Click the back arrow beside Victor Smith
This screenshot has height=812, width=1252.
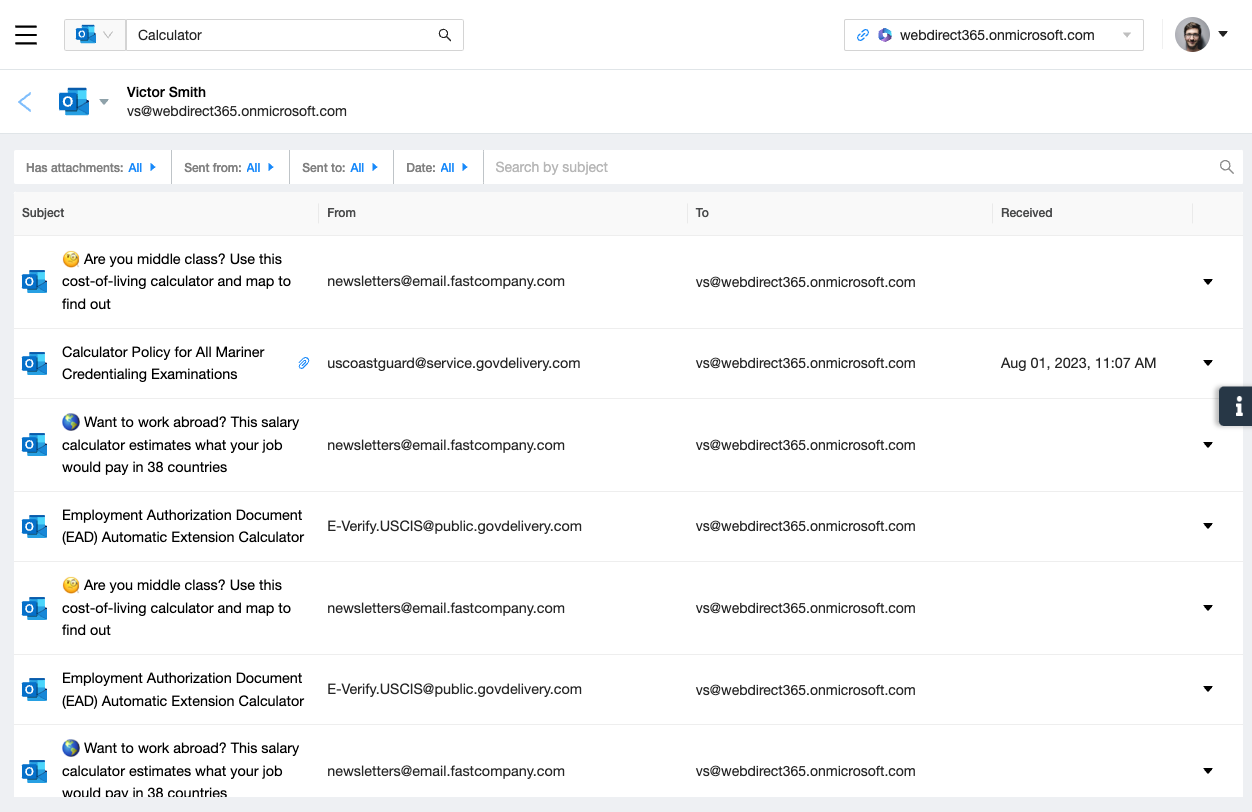pyautogui.click(x=25, y=101)
